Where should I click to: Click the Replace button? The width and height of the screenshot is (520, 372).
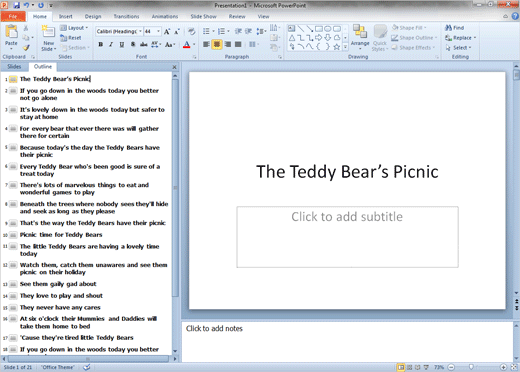(460, 38)
